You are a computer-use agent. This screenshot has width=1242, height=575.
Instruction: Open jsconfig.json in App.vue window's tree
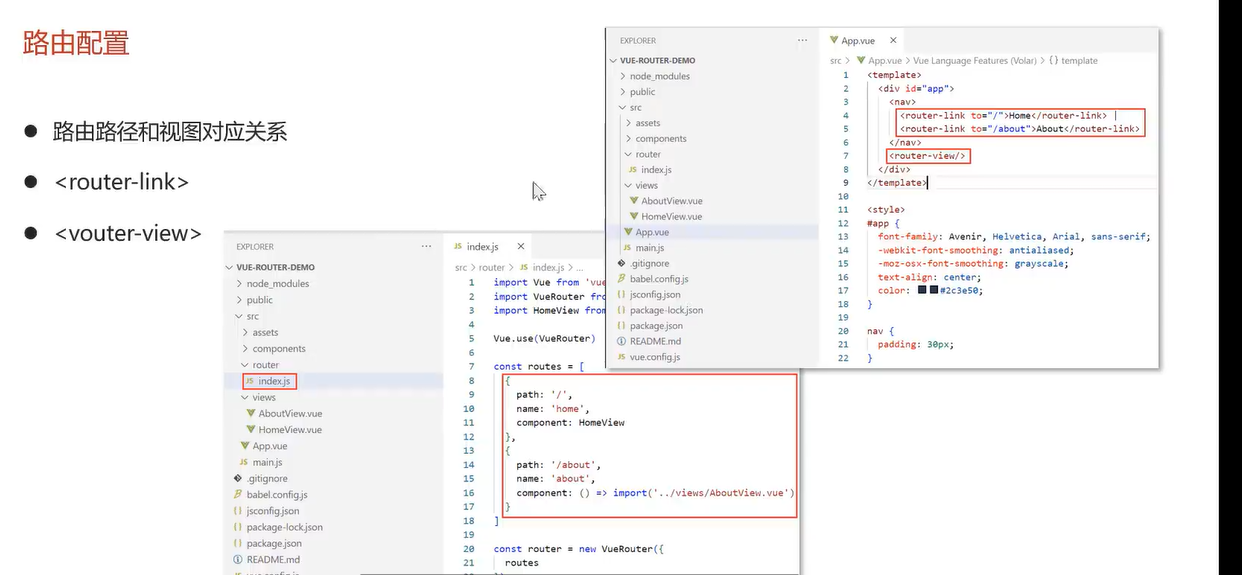point(655,294)
